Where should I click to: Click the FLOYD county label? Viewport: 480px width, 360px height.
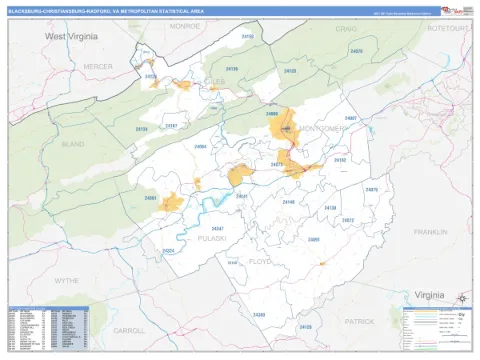[260, 262]
